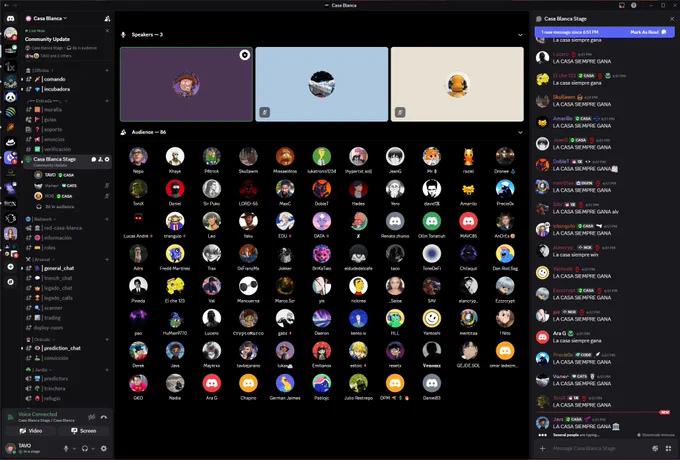
Task: Click invite icon on Casa Blanca Stage channel
Action: click(100, 160)
